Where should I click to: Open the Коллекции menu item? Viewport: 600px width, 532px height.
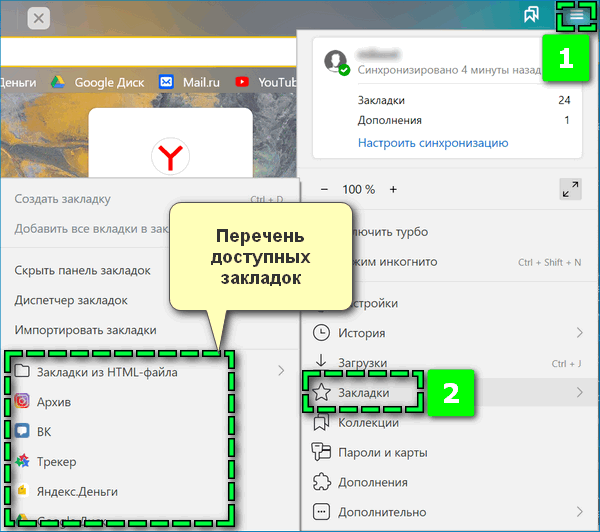click(x=449, y=423)
